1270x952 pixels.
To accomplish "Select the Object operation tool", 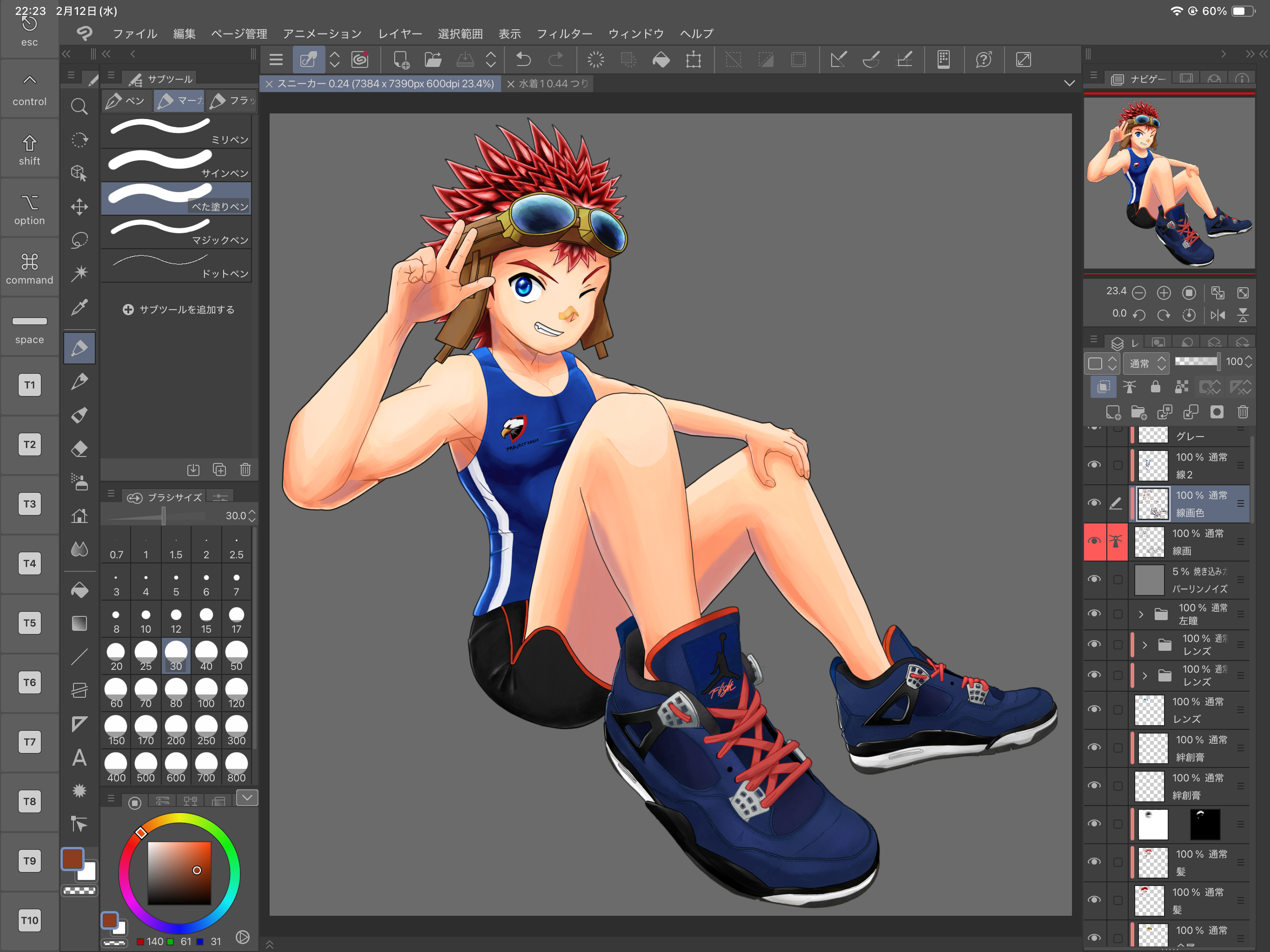I will pyautogui.click(x=79, y=173).
